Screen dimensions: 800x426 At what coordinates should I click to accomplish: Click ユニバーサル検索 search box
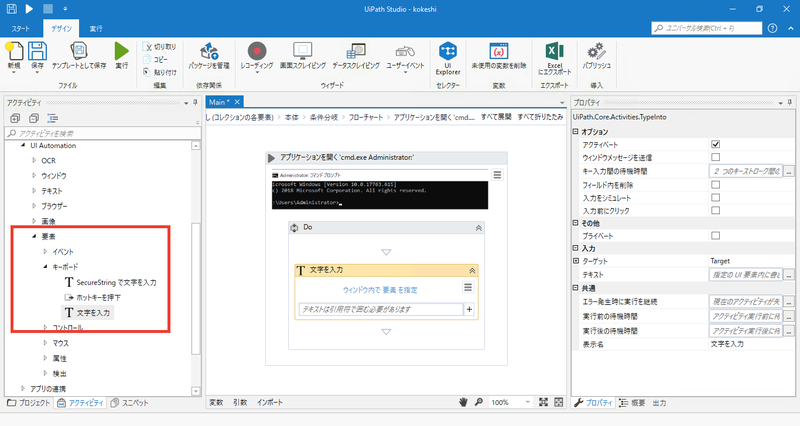707,28
